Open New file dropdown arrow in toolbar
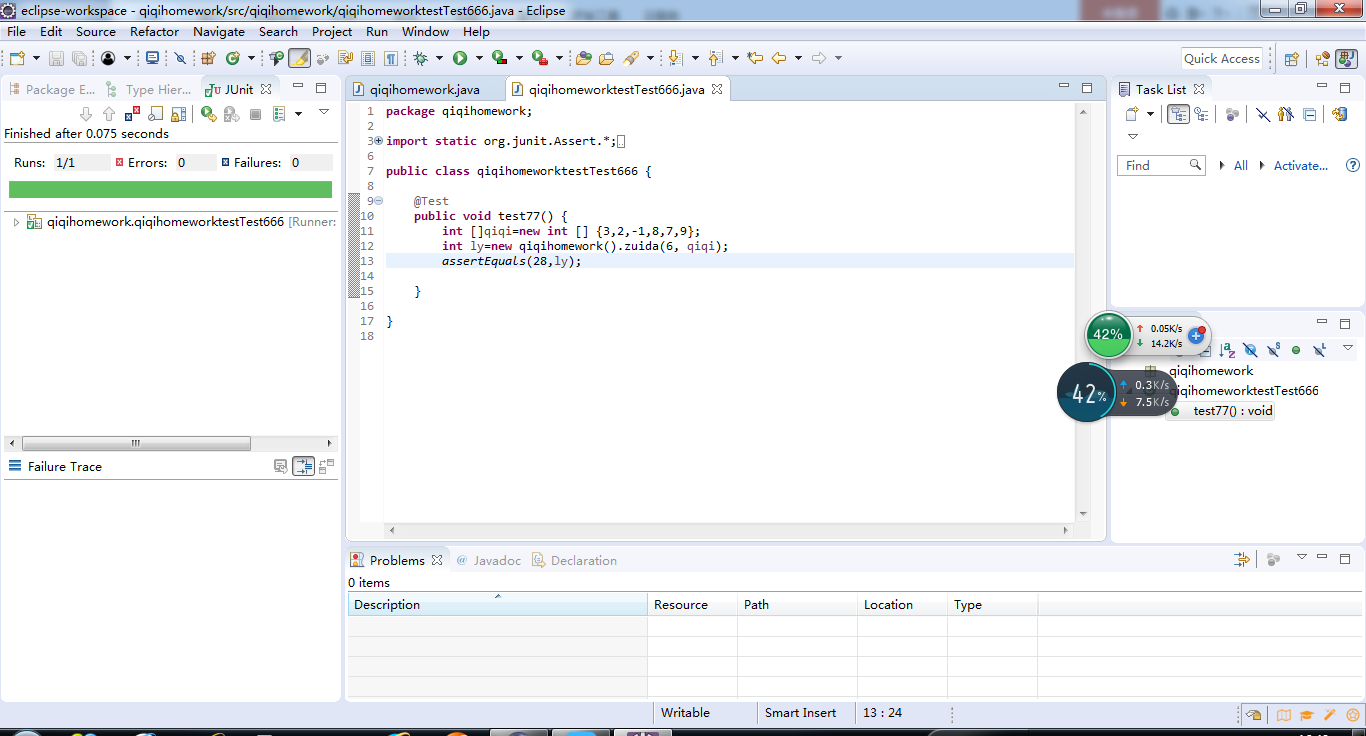Viewport: 1366px width, 736px height. [36, 58]
